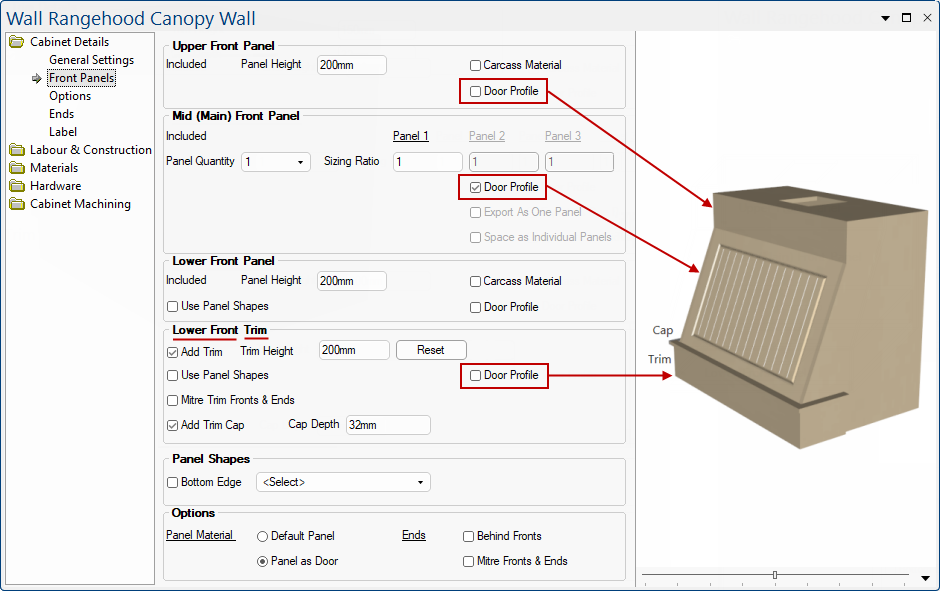
Task: Toggle the Add Trim Cap checkbox
Action: click(173, 425)
